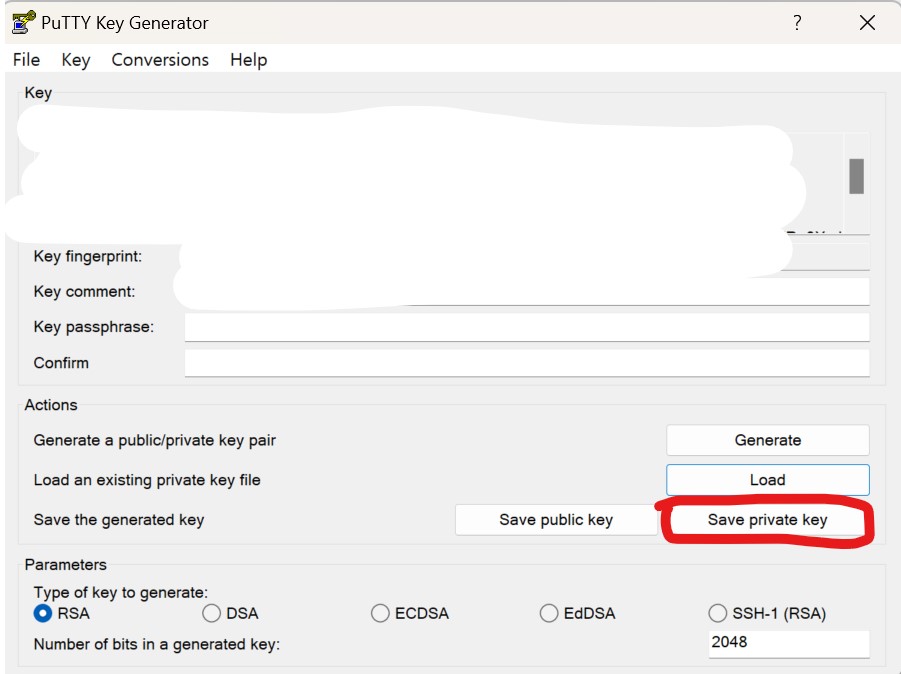Click the public key box scrollbar thumb
Screen dimensions: 901x674
click(856, 176)
